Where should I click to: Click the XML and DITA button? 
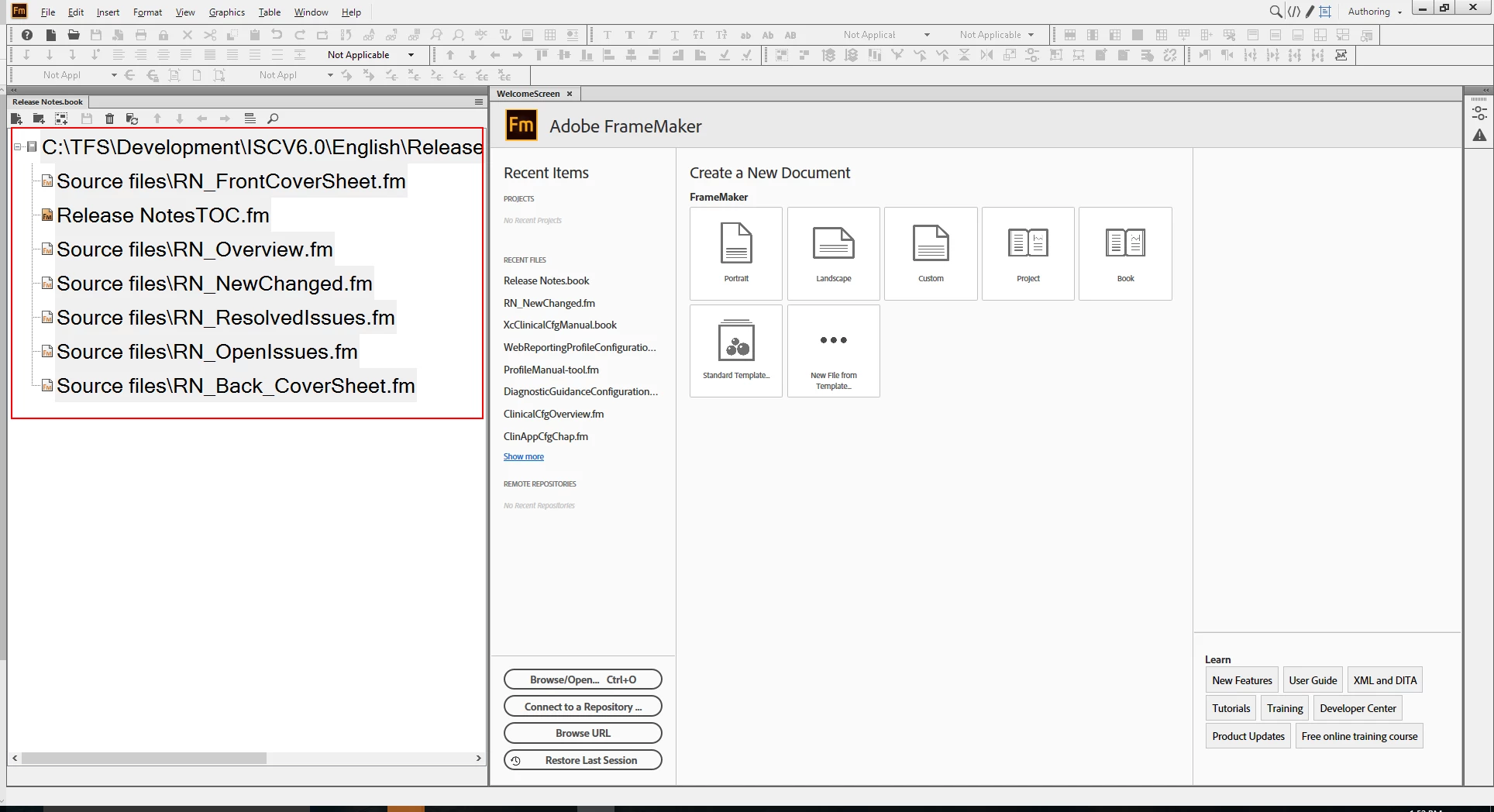(x=1385, y=680)
